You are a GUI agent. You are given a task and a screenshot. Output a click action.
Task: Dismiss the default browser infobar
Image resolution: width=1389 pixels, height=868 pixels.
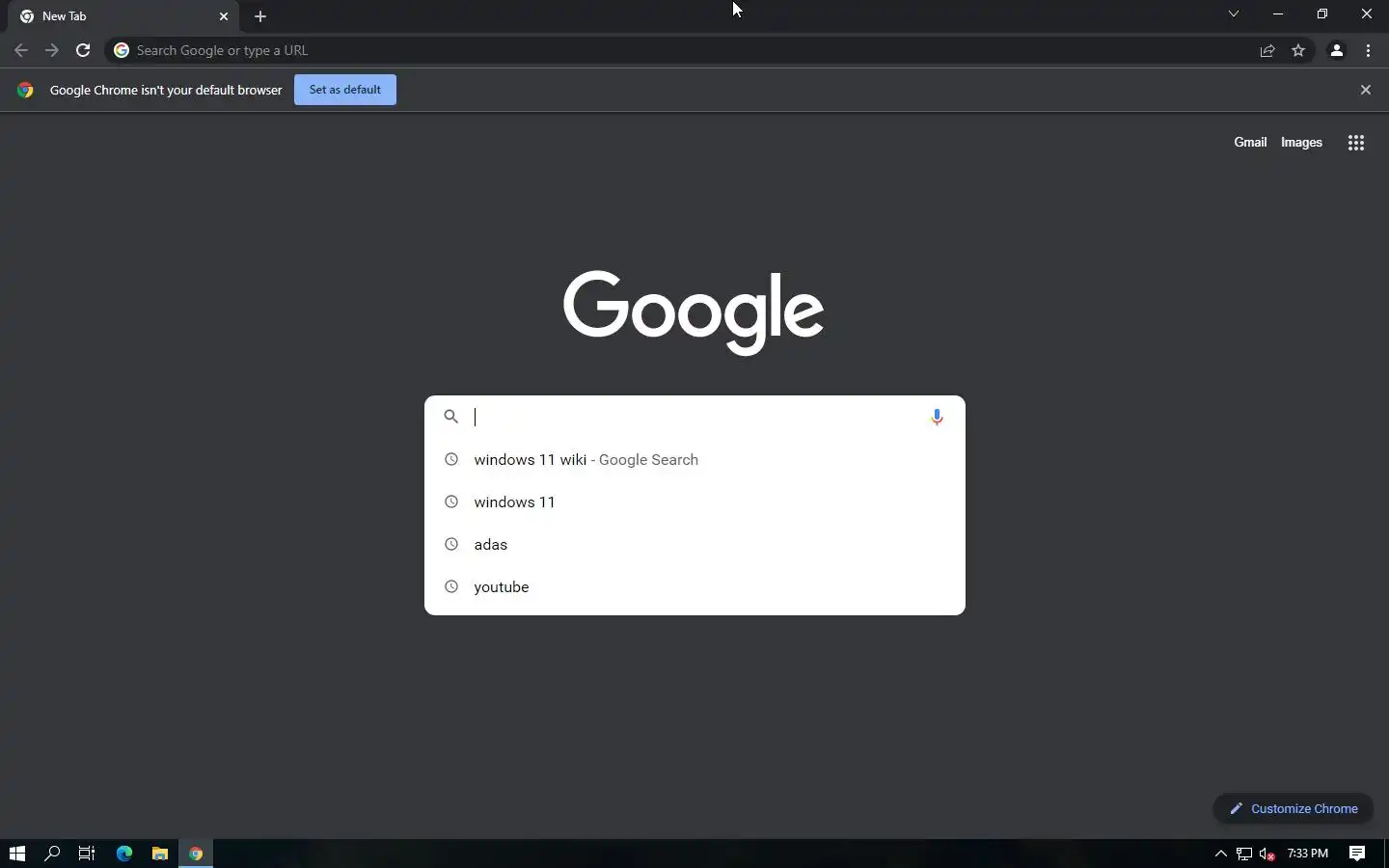coord(1365,90)
